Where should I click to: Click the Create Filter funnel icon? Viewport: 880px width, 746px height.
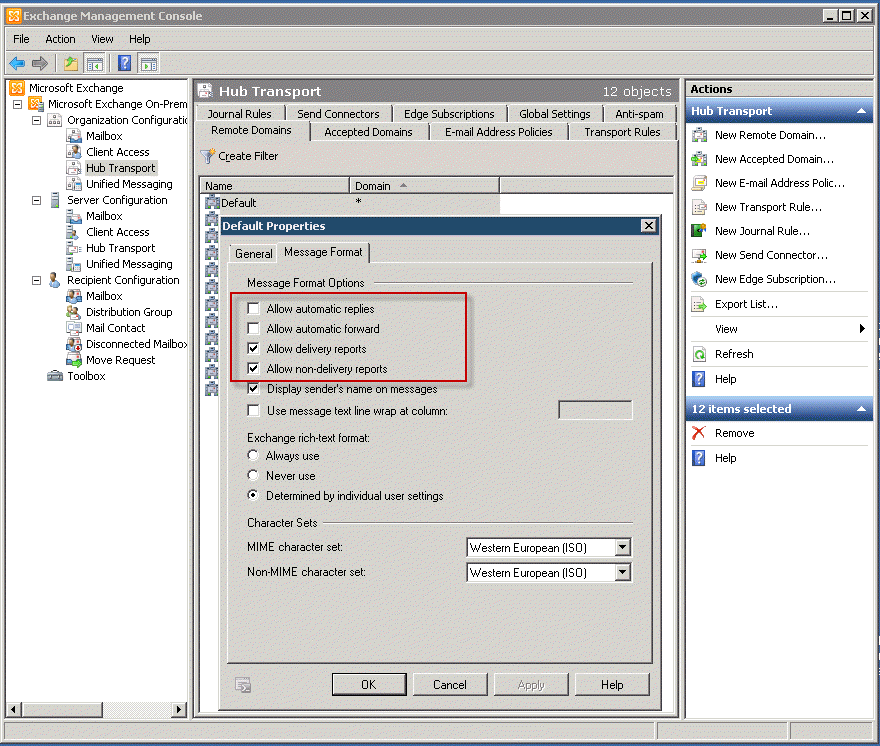point(208,156)
